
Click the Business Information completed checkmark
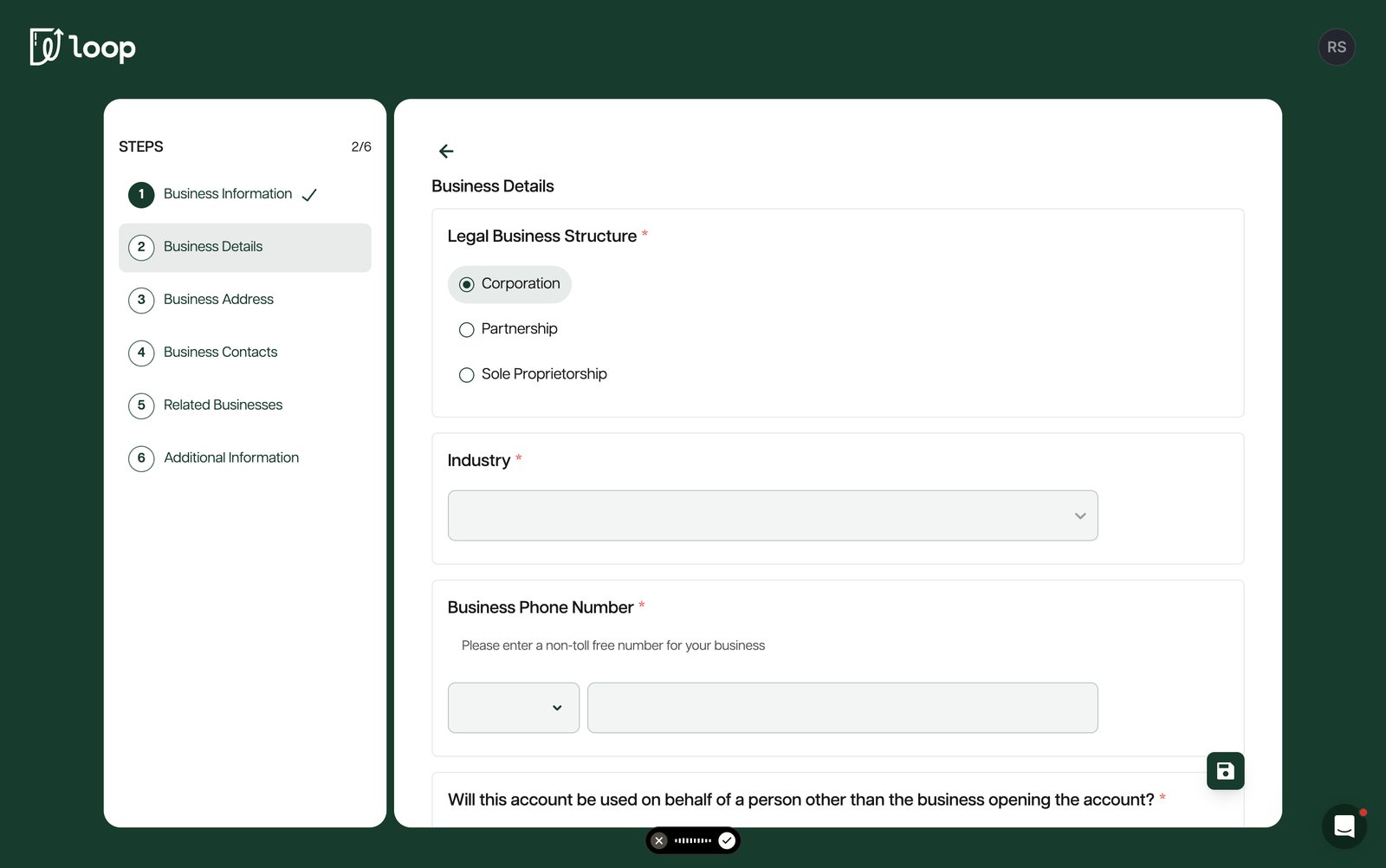tap(309, 195)
